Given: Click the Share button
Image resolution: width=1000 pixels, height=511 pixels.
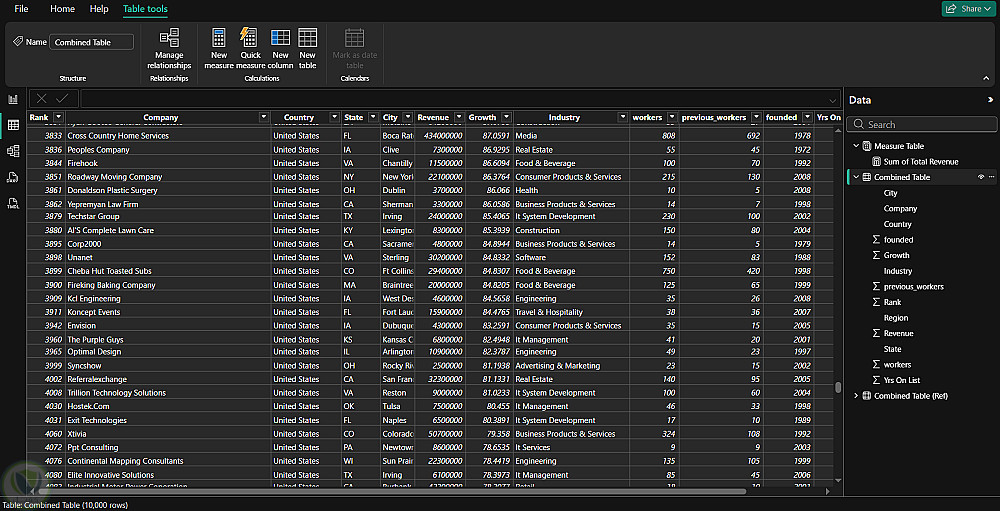Looking at the screenshot, I should click(968, 9).
